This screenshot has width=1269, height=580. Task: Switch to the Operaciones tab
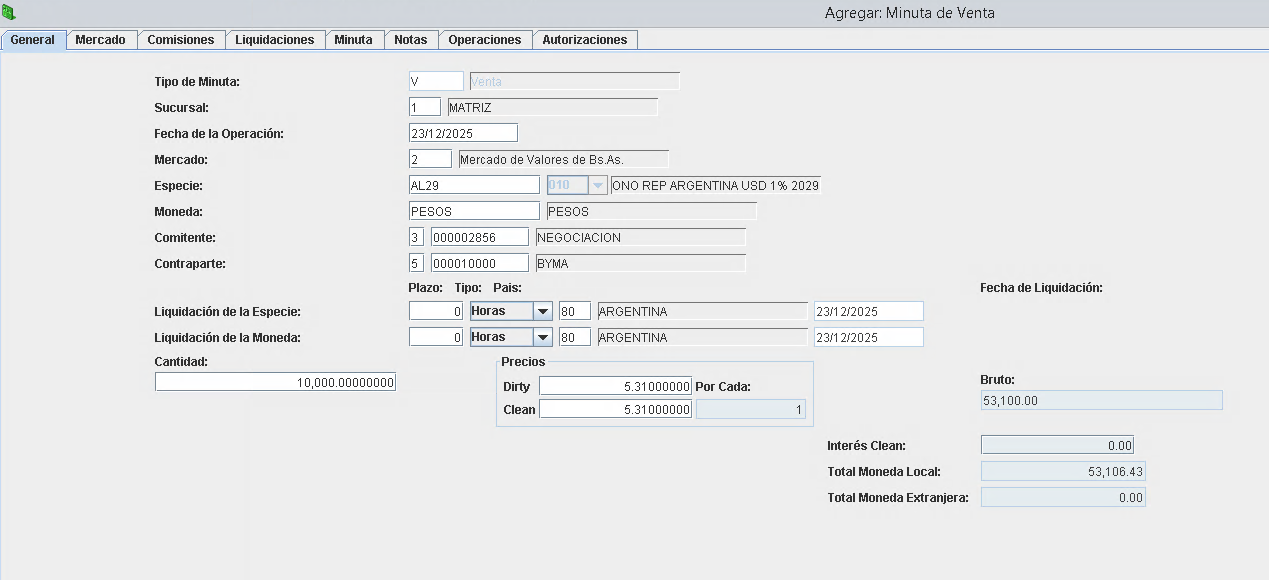tap(485, 40)
